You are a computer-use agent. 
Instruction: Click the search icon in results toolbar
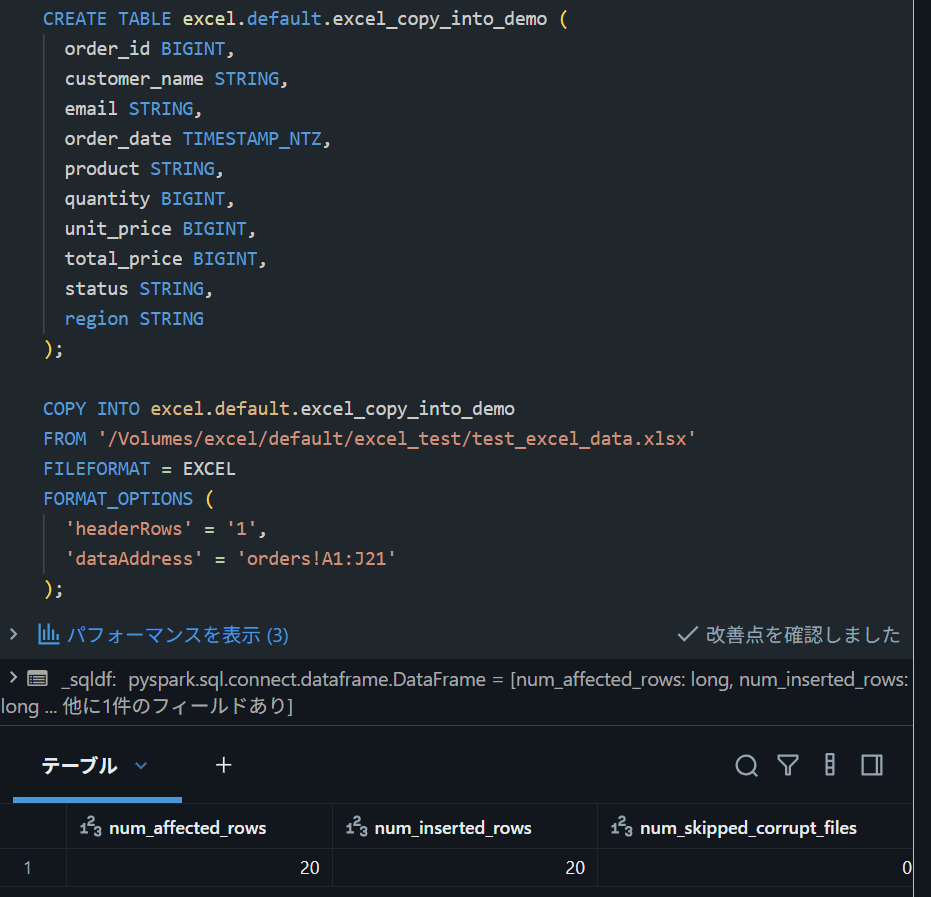tap(746, 765)
